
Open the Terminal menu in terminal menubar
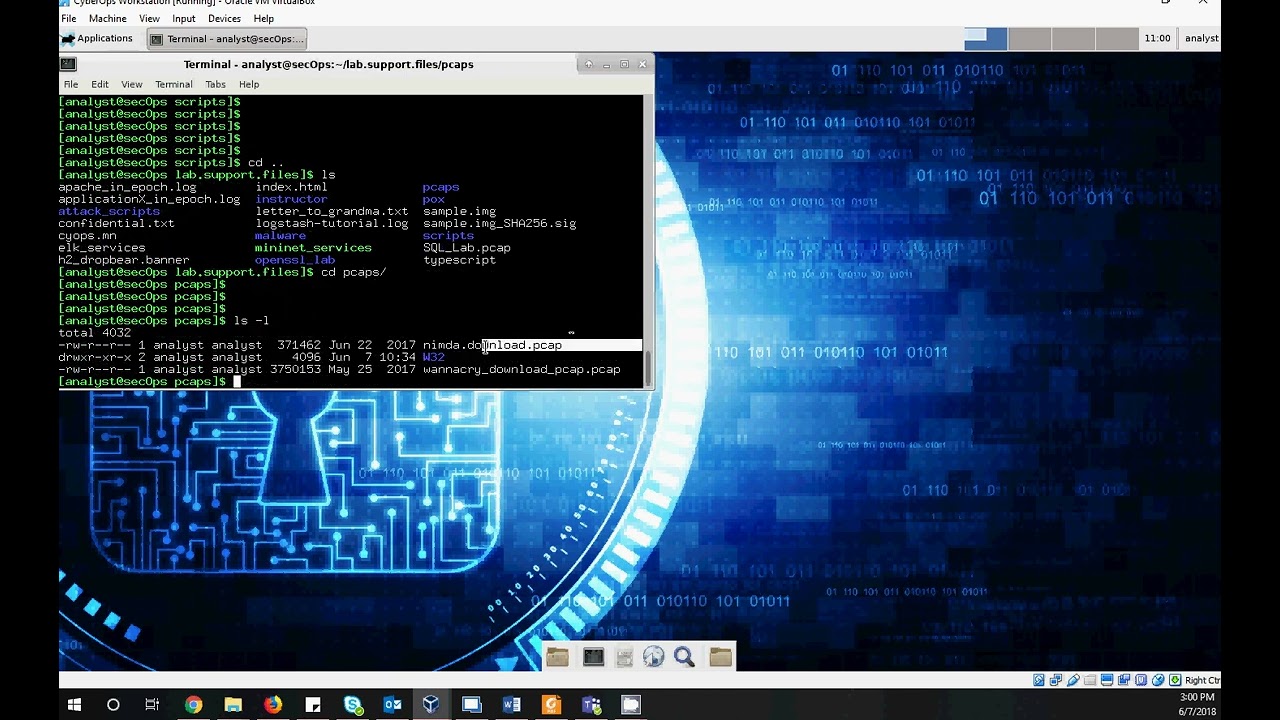[173, 84]
